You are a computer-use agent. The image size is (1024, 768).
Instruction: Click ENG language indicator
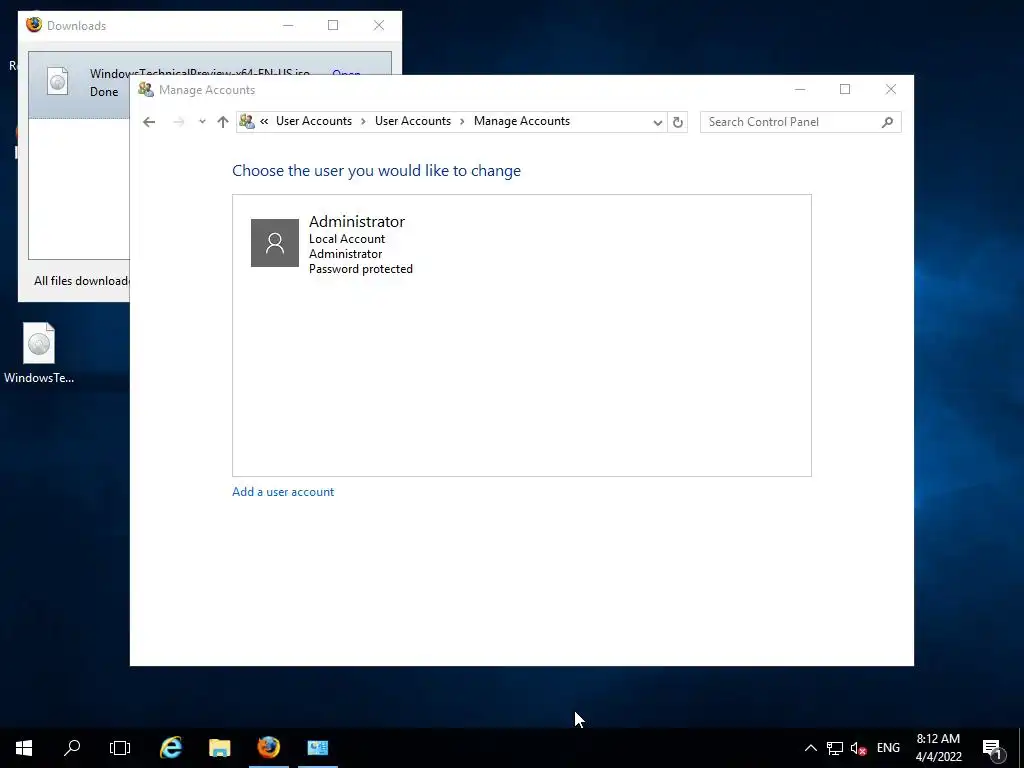point(888,748)
